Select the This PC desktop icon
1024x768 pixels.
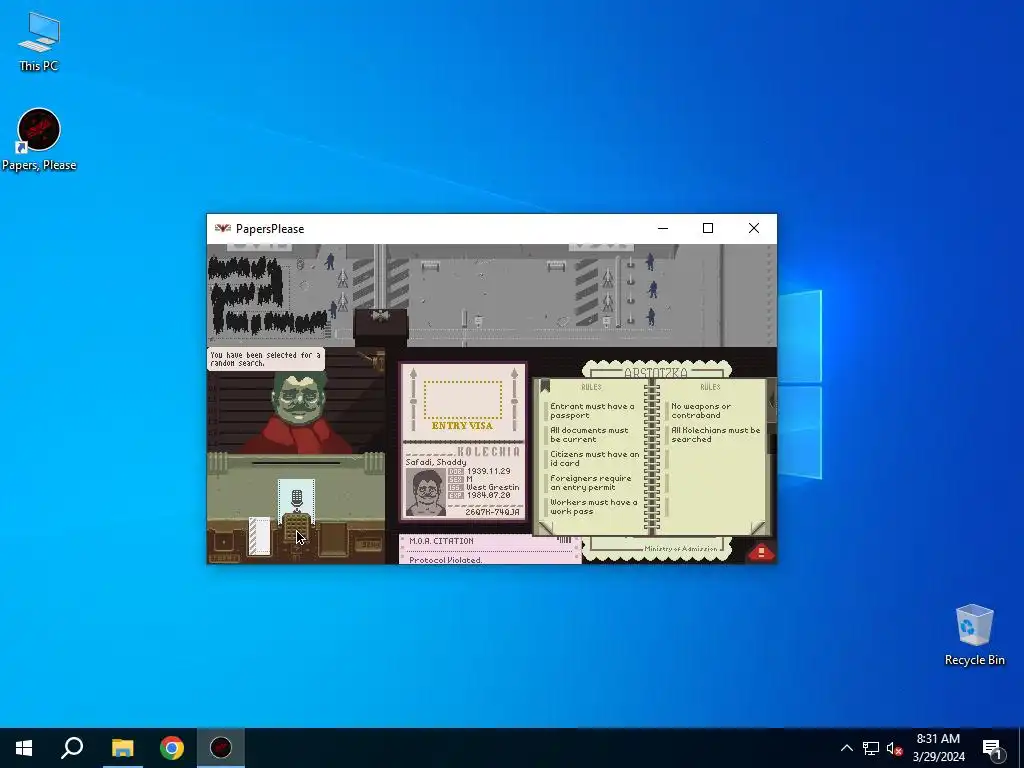coord(39,42)
